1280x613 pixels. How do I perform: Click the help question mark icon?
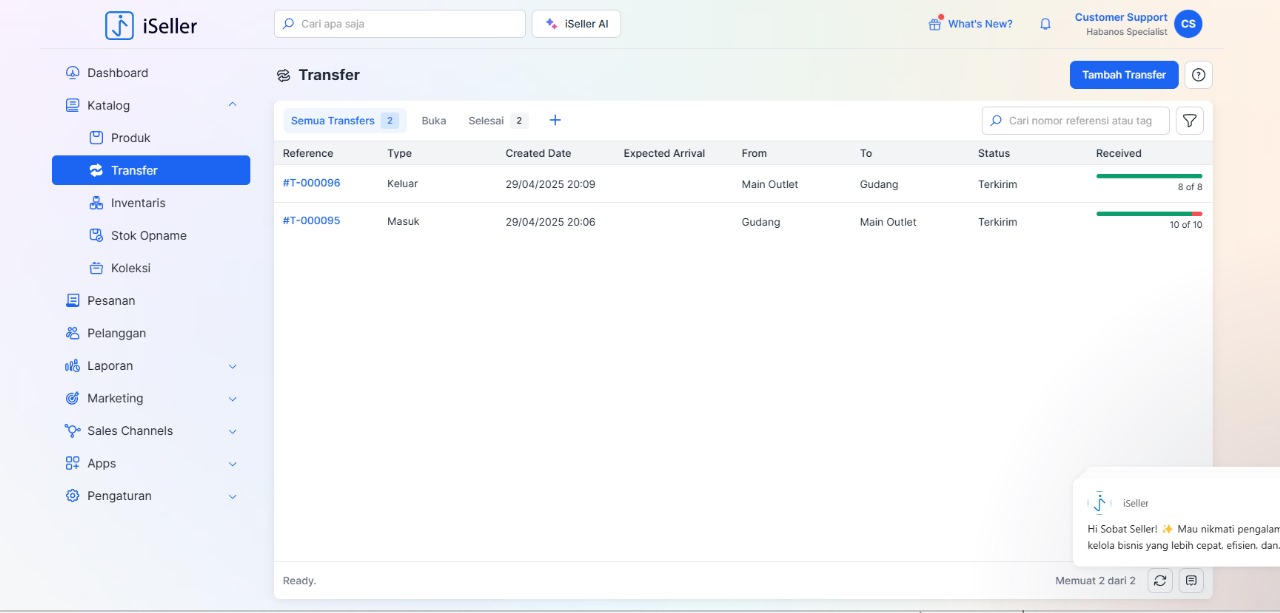coord(1198,75)
